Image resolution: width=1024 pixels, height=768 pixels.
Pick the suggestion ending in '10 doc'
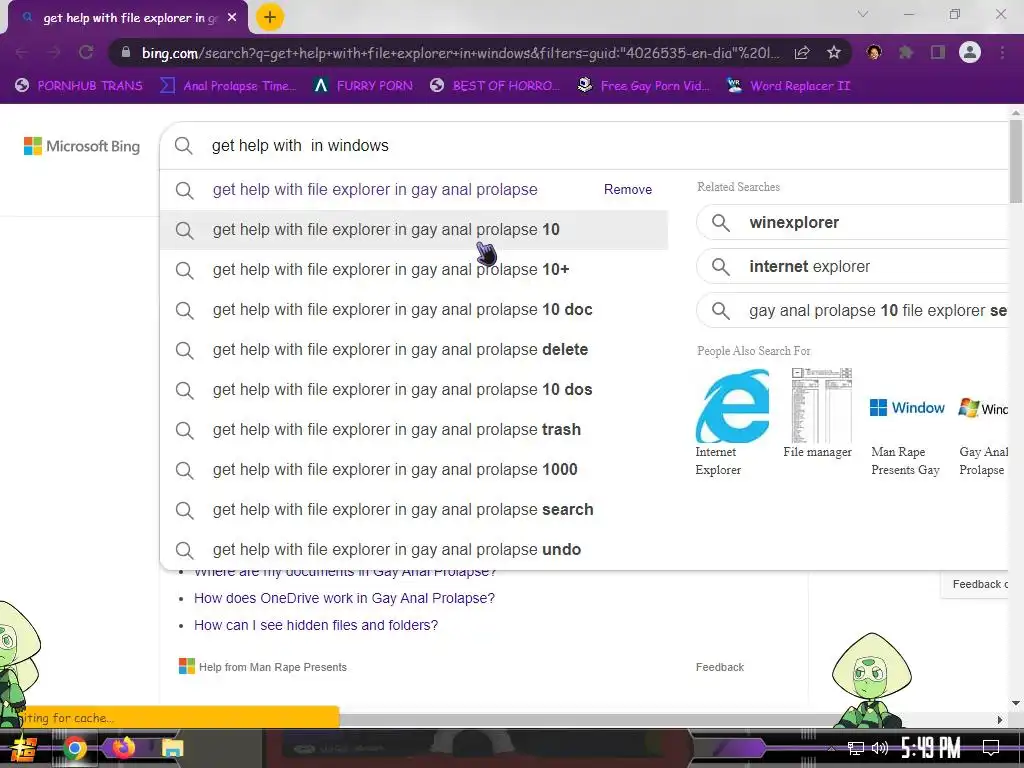(414, 310)
